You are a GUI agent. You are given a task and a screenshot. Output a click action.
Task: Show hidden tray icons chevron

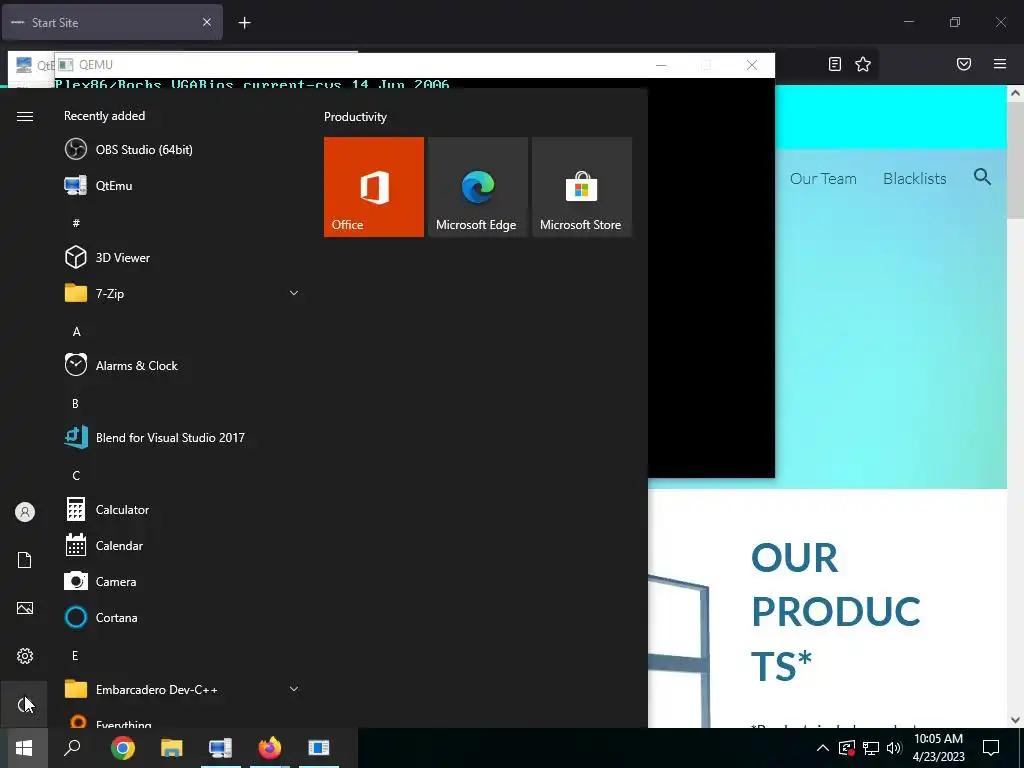pos(823,748)
